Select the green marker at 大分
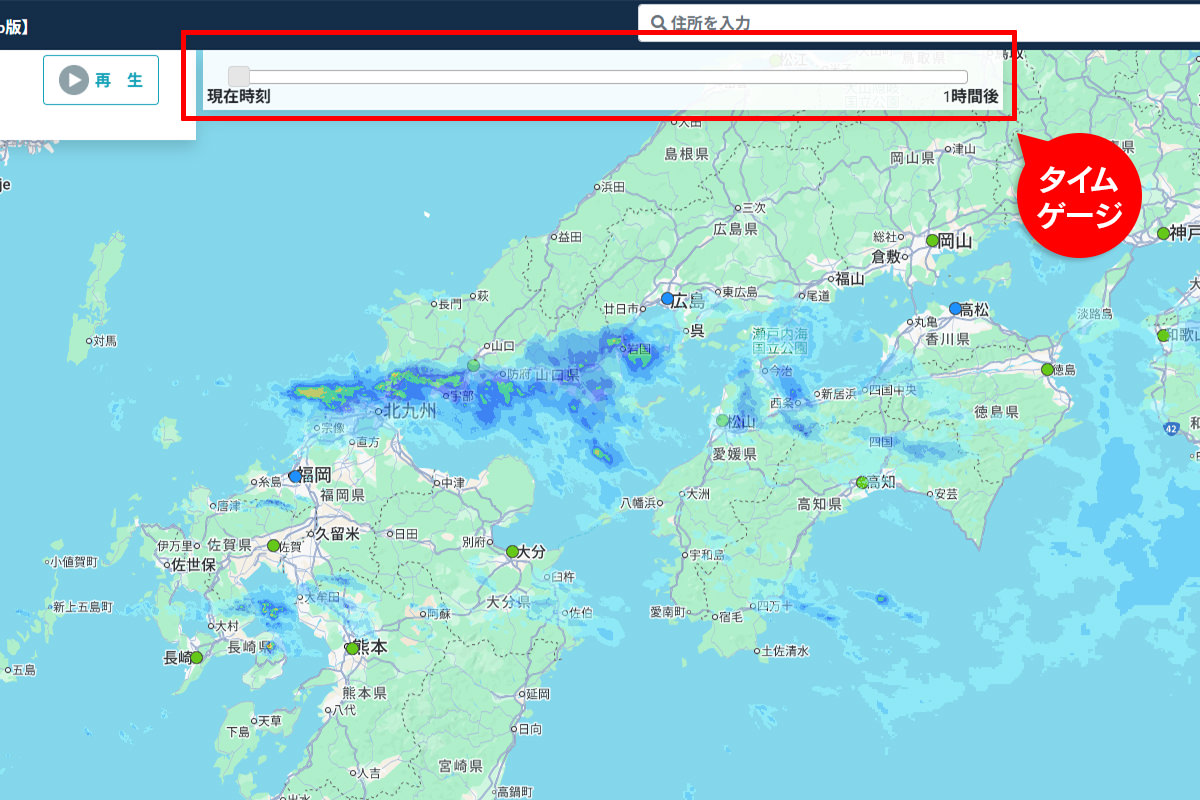Viewport: 1200px width, 800px height. click(x=512, y=551)
